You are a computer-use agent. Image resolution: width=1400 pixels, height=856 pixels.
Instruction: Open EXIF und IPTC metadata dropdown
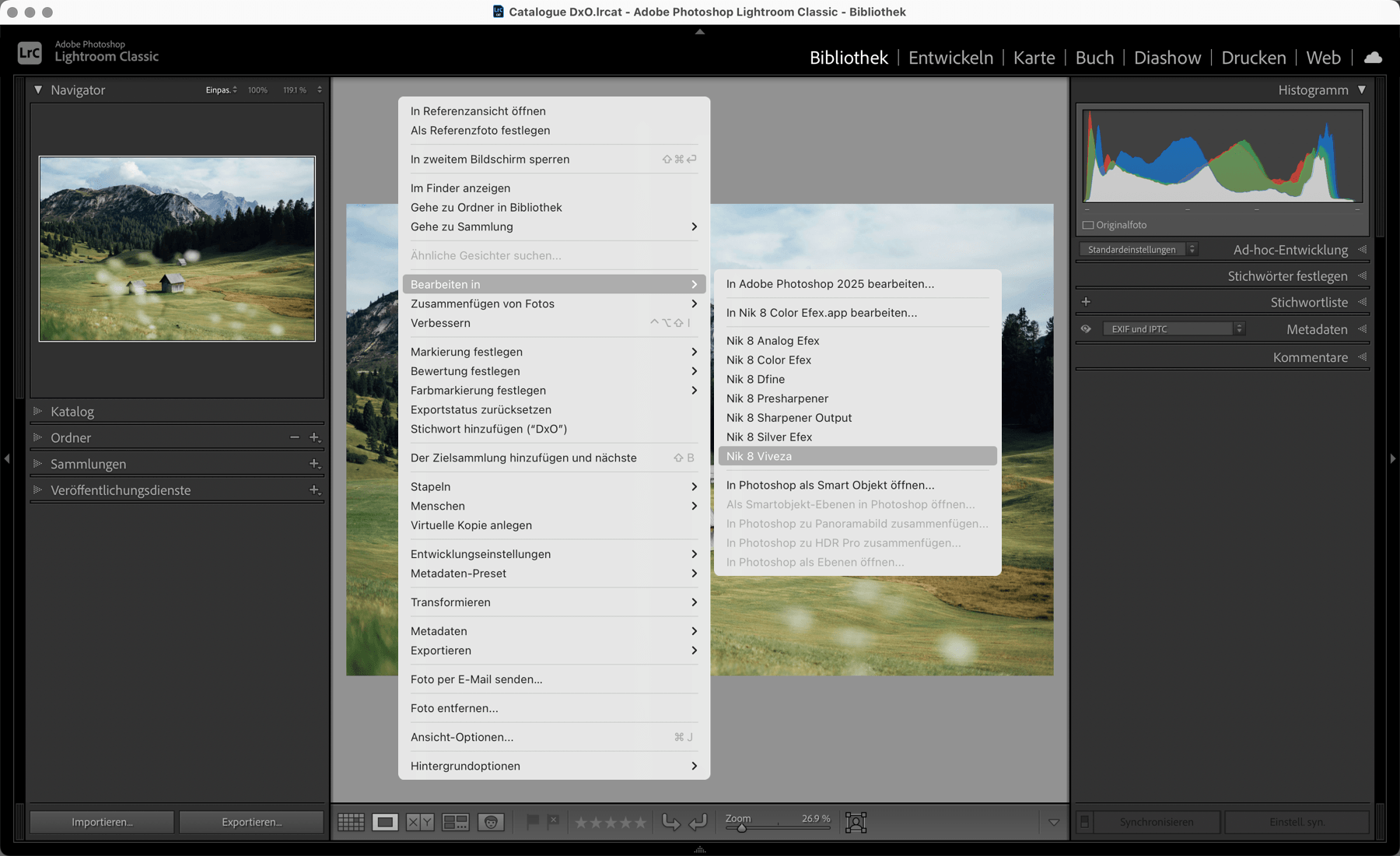pyautogui.click(x=1174, y=329)
